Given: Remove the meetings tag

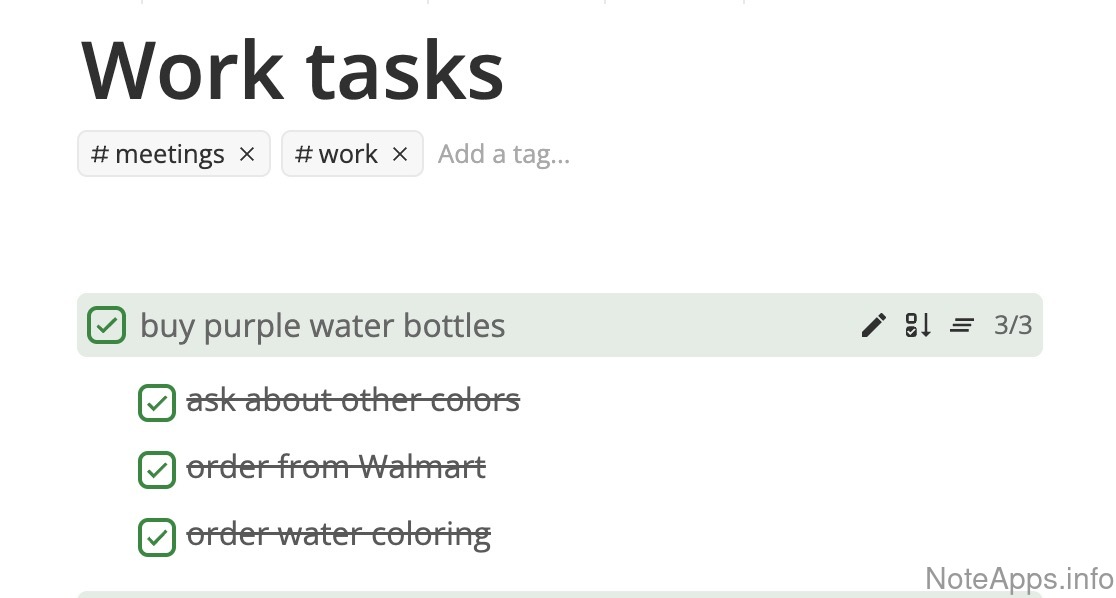Looking at the screenshot, I should 247,154.
